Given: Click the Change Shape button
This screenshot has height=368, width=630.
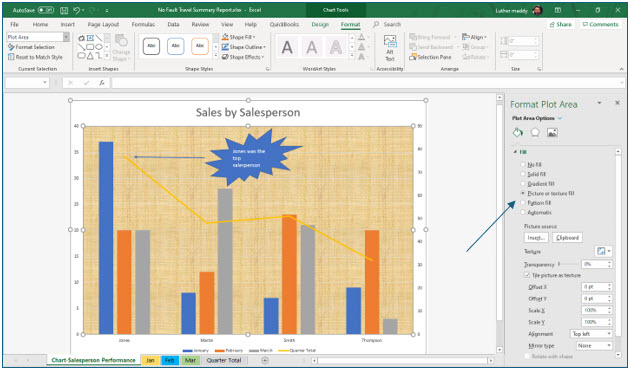Looking at the screenshot, I should pyautogui.click(x=121, y=47).
